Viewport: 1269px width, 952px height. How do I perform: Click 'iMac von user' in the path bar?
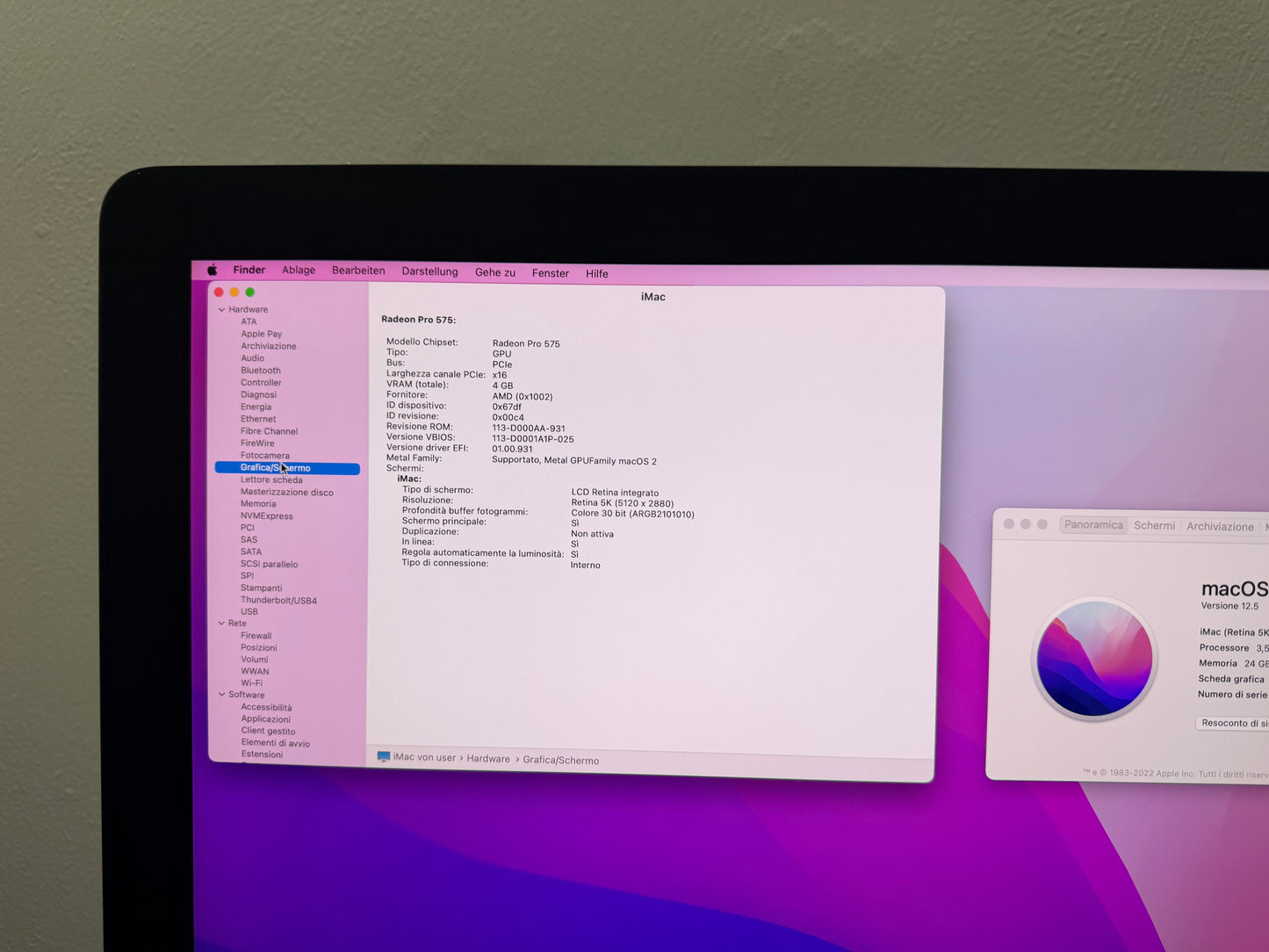pos(425,758)
